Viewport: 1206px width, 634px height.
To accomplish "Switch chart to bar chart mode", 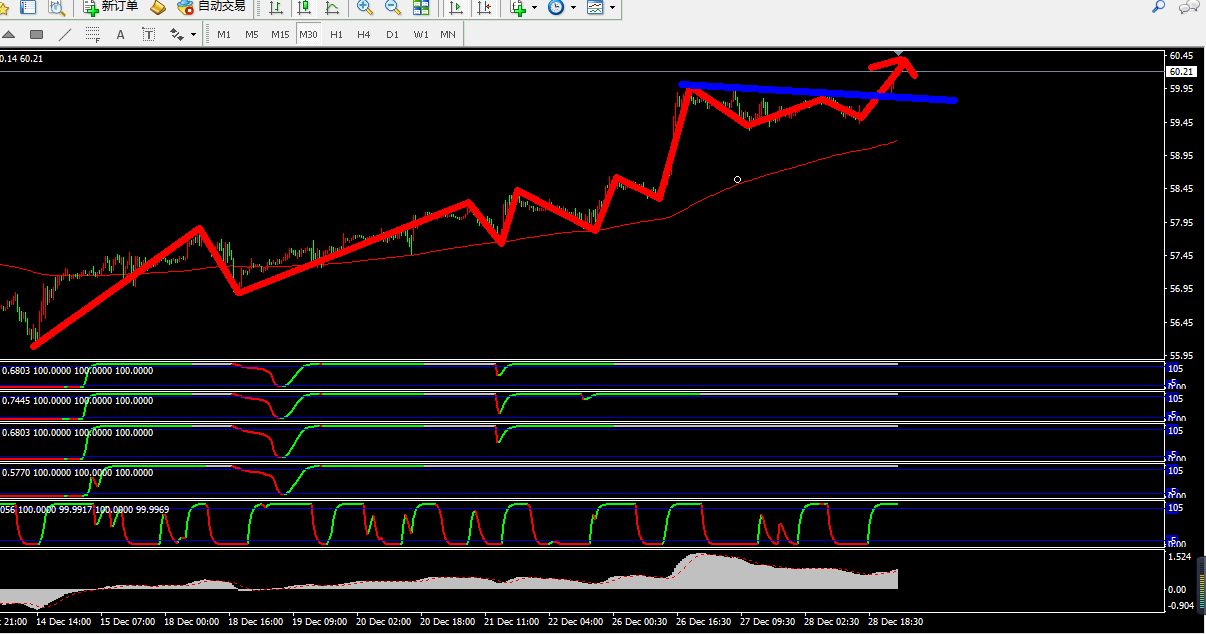I will pyautogui.click(x=275, y=8).
